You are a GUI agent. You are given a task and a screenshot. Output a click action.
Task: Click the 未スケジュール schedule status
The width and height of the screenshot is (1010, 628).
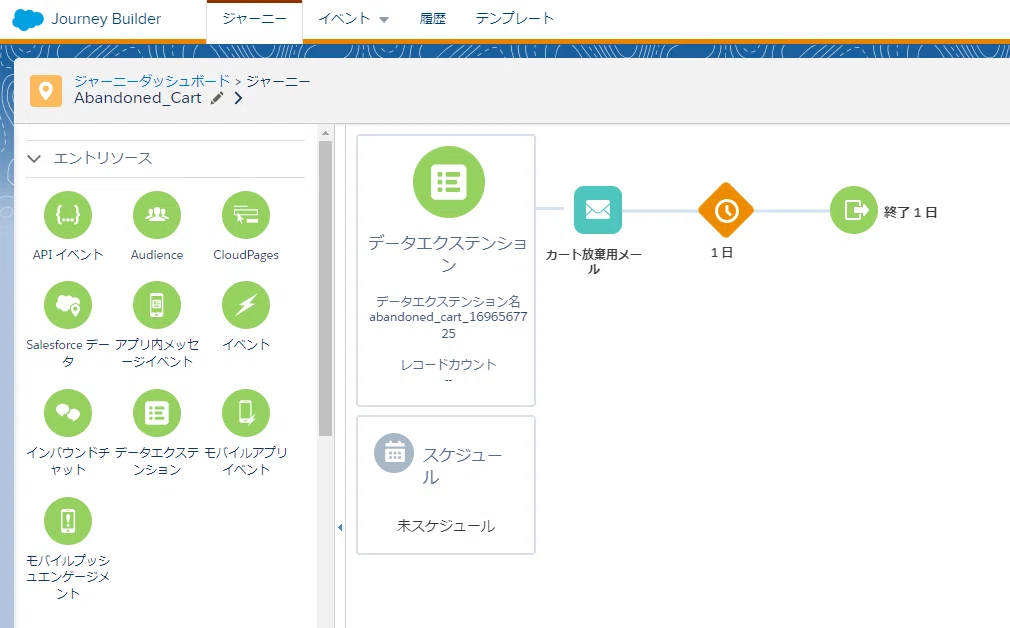pyautogui.click(x=446, y=526)
